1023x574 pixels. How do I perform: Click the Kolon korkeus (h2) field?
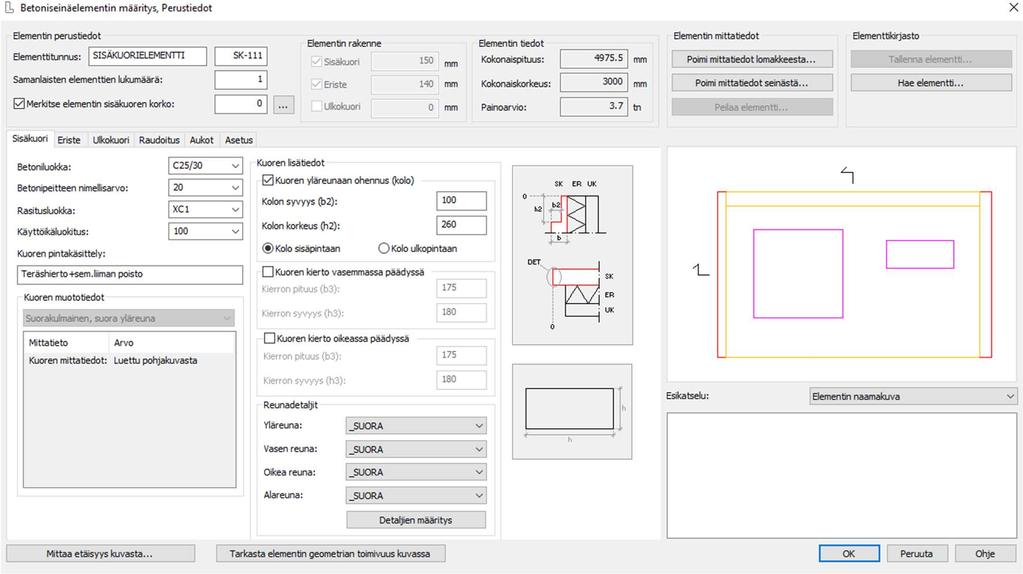461,225
